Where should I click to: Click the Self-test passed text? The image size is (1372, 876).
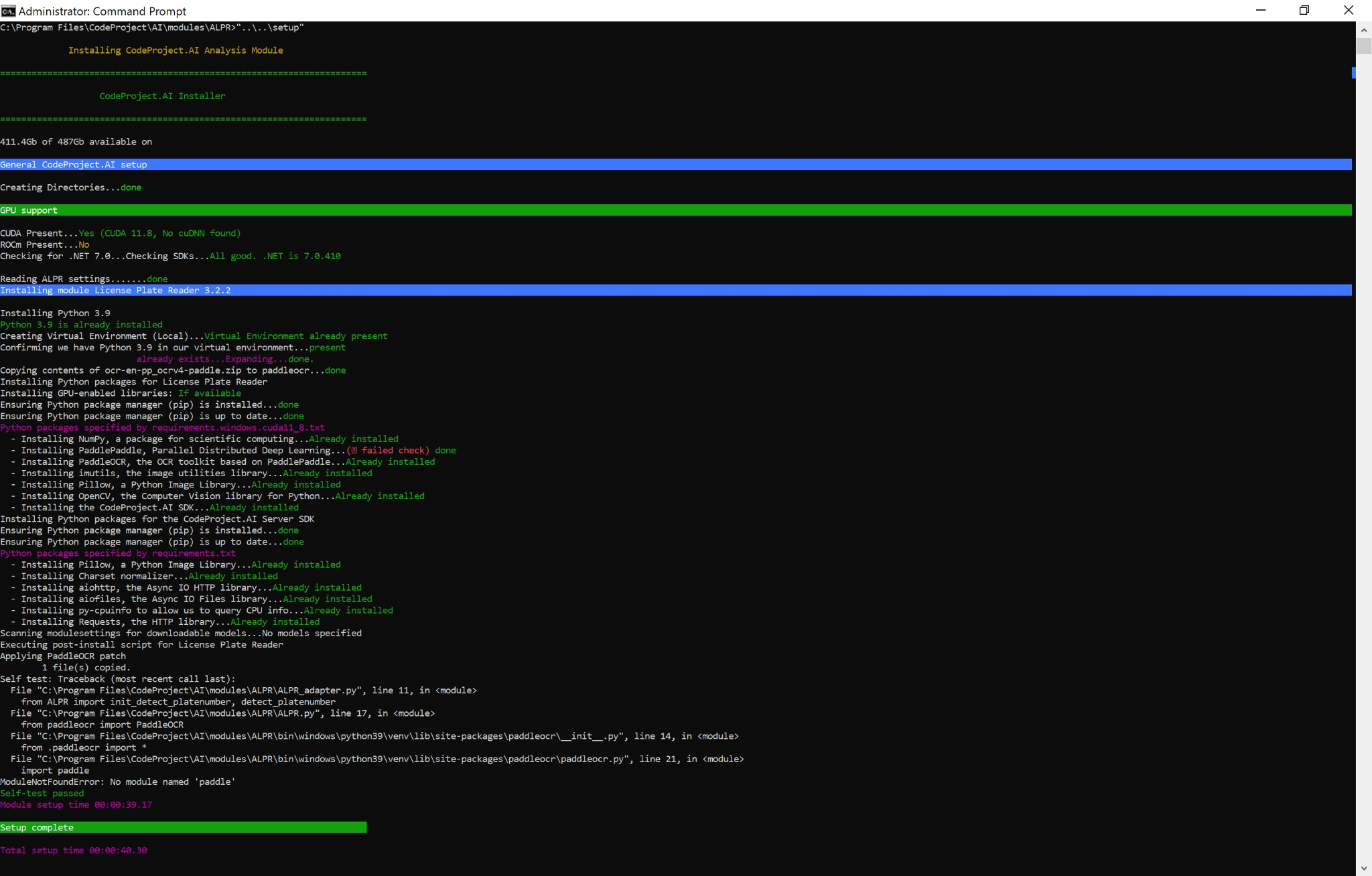42,793
